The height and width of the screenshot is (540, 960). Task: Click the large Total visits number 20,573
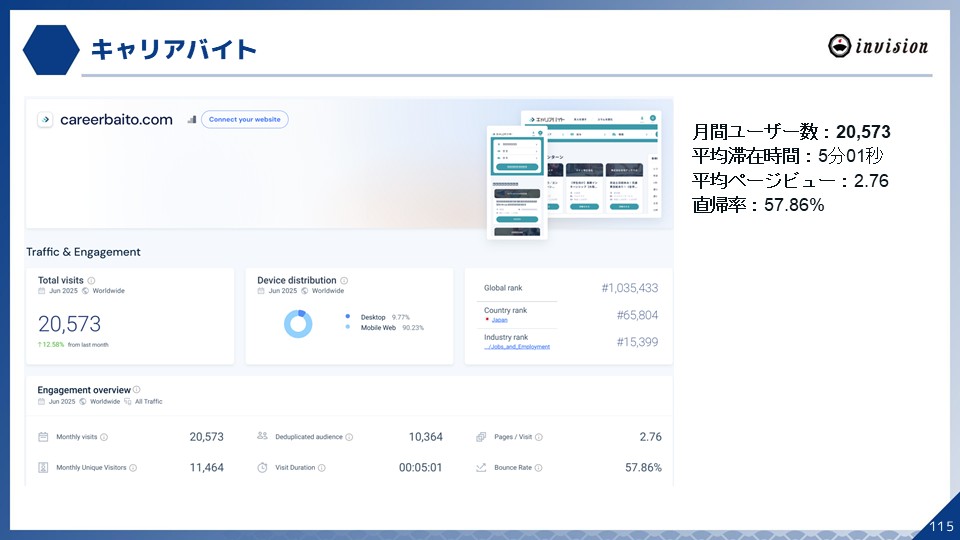tap(69, 324)
